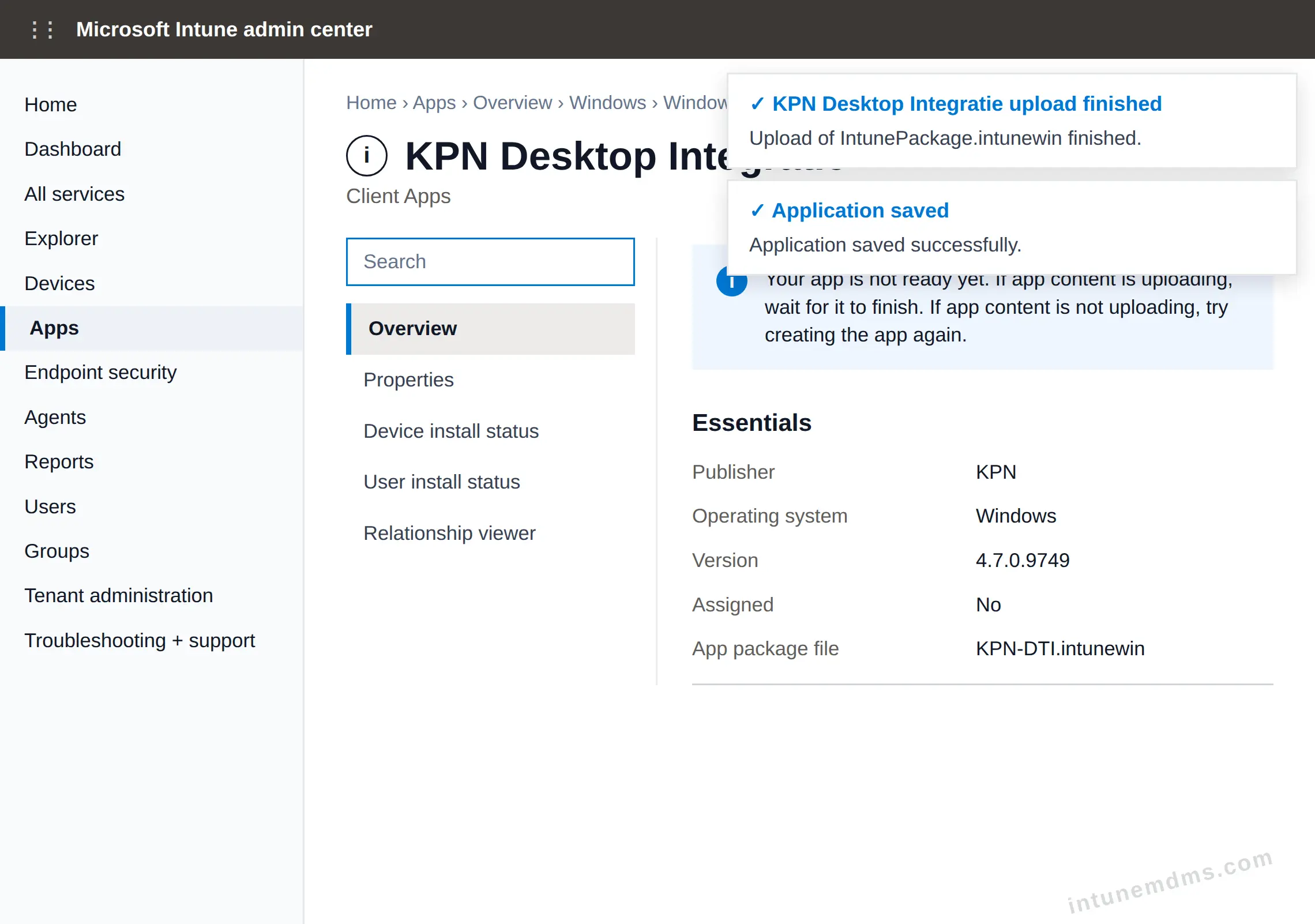Click the KPN Desktop Integratie page title
Image resolution: width=1315 pixels, height=924 pixels.
(566, 156)
